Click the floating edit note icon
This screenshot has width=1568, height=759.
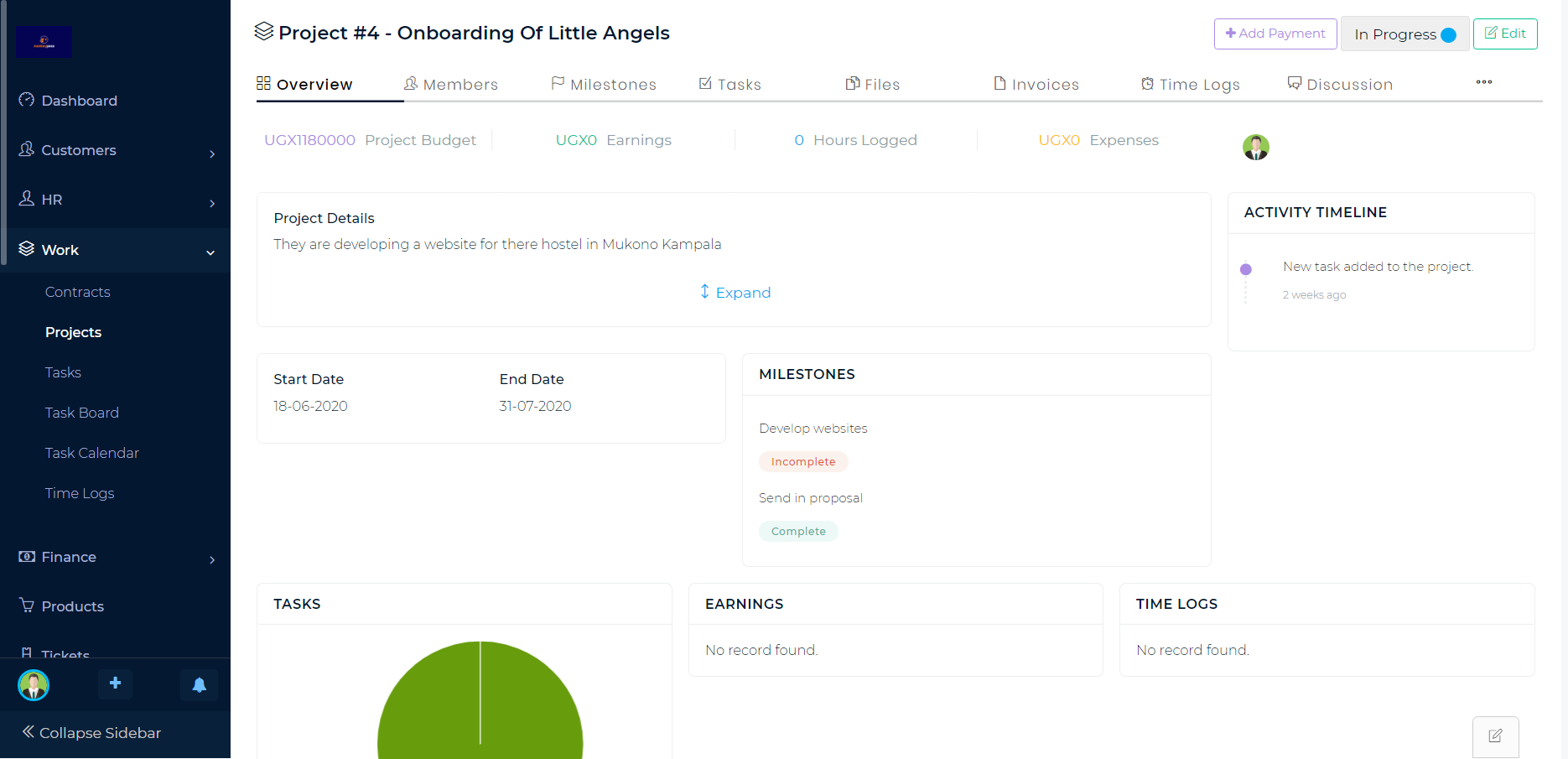tap(1495, 736)
